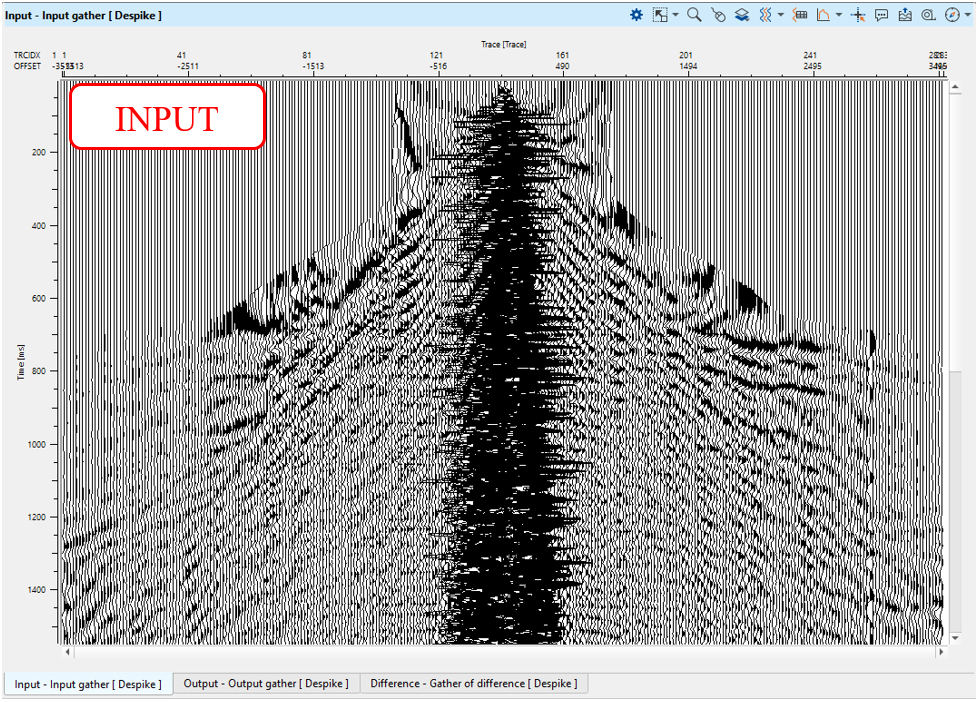This screenshot has width=979, height=702.
Task: Expand dropdown arrow beside selection mode icon
Action: (x=676, y=15)
